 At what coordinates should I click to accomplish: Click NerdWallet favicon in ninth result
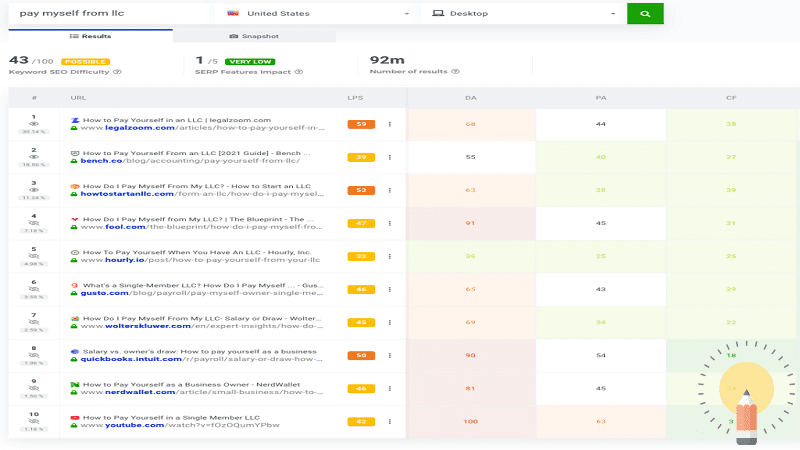(x=75, y=385)
